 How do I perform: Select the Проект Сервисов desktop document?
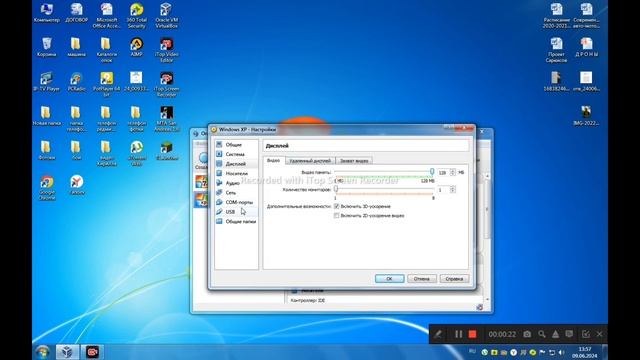[556, 50]
